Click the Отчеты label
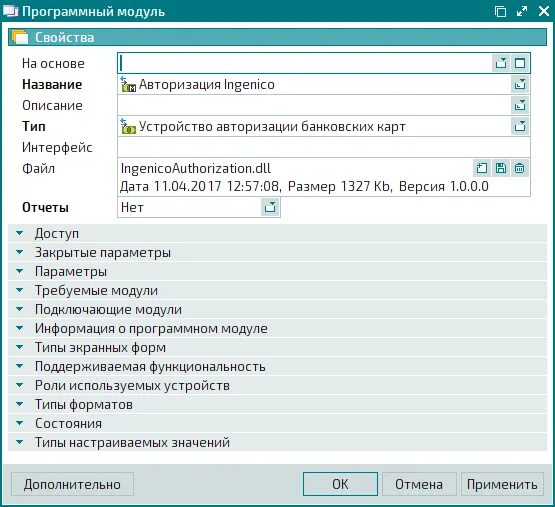Image resolution: width=555 pixels, height=507 pixels. (x=45, y=207)
